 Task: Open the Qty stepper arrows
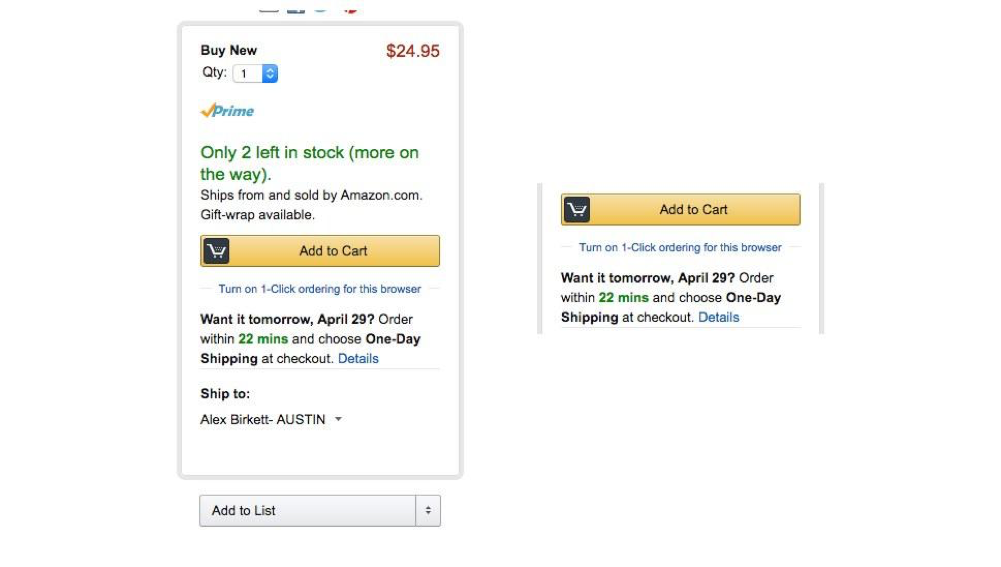pyautogui.click(x=270, y=73)
